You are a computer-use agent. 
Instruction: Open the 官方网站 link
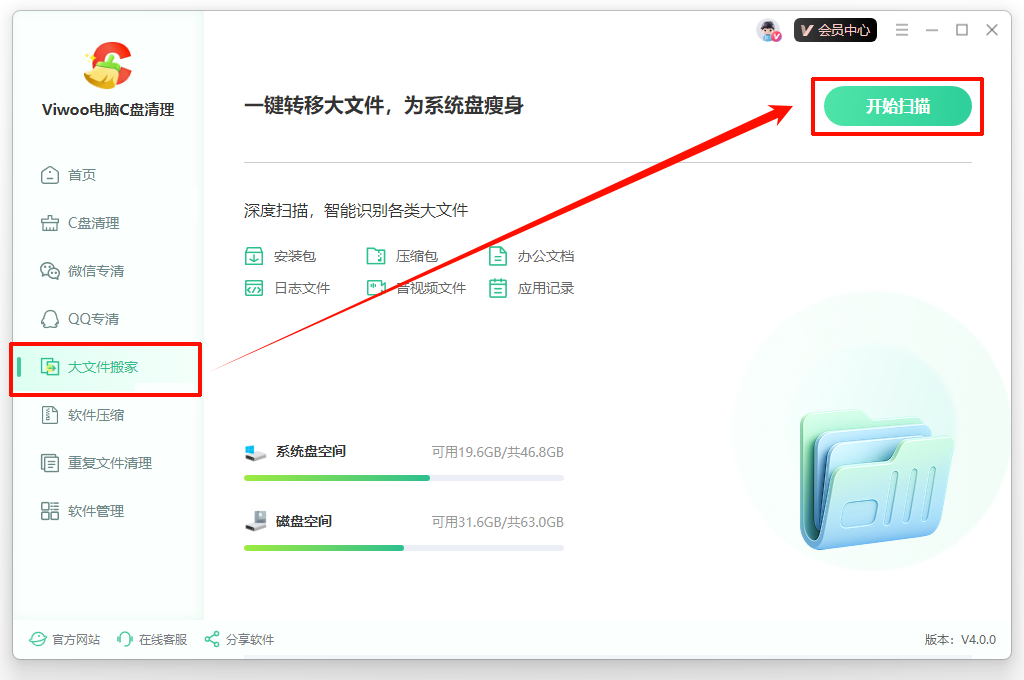click(x=64, y=639)
